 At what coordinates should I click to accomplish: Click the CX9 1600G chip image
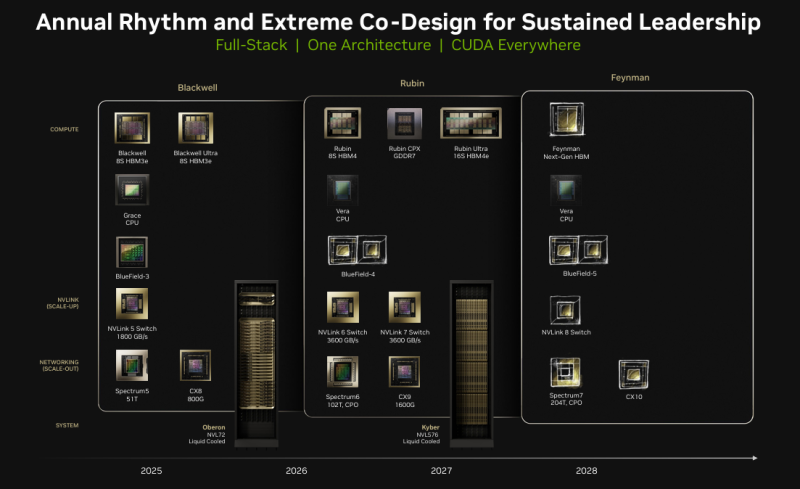tap(405, 372)
